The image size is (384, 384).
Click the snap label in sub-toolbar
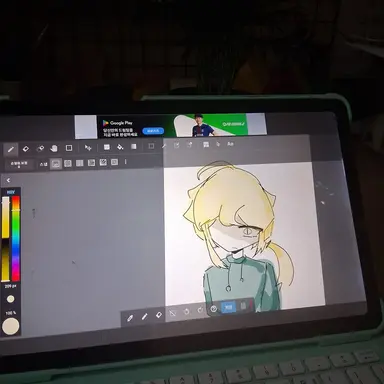pyautogui.click(x=44, y=164)
